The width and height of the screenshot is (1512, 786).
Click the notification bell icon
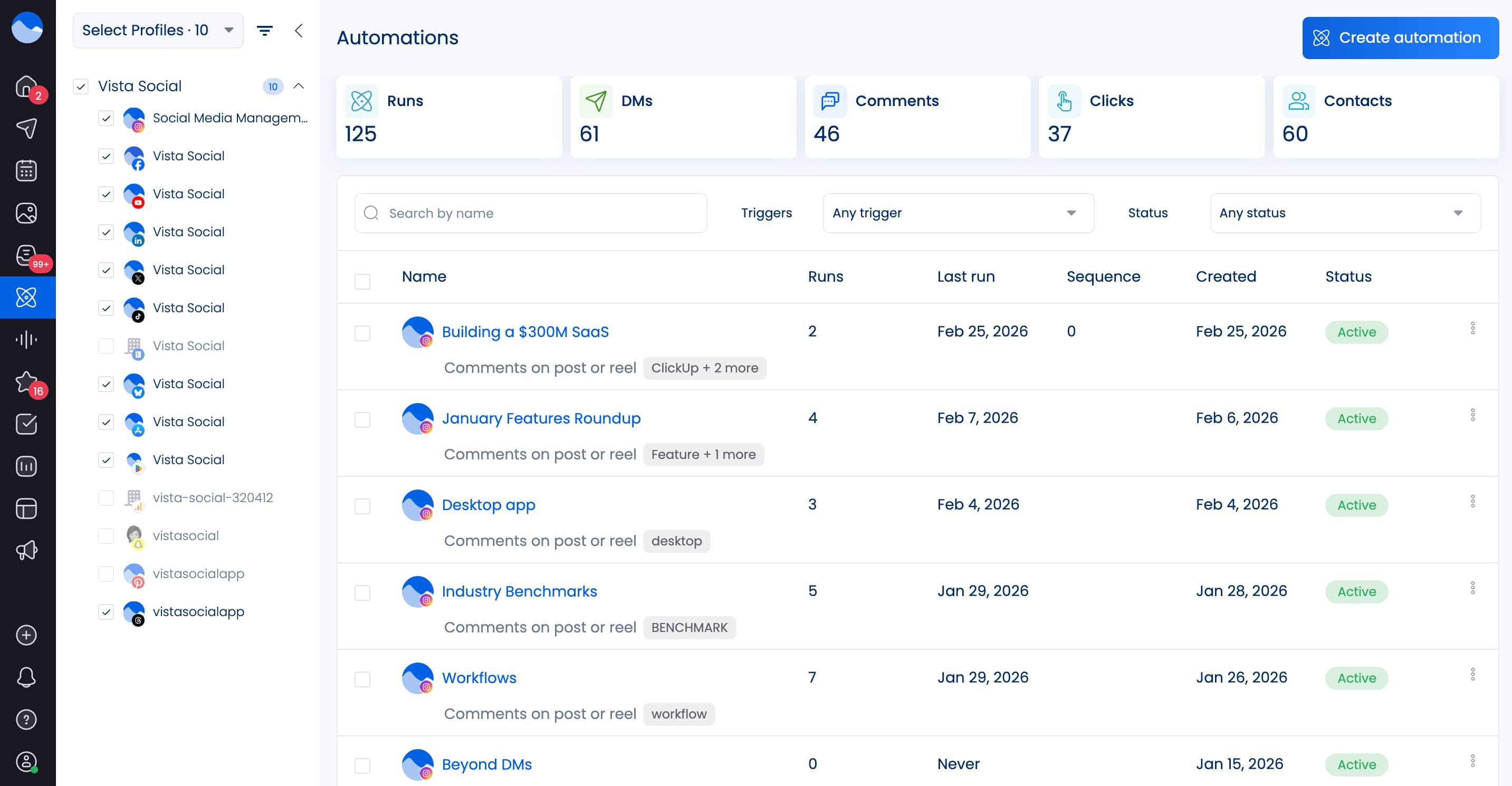click(x=27, y=677)
